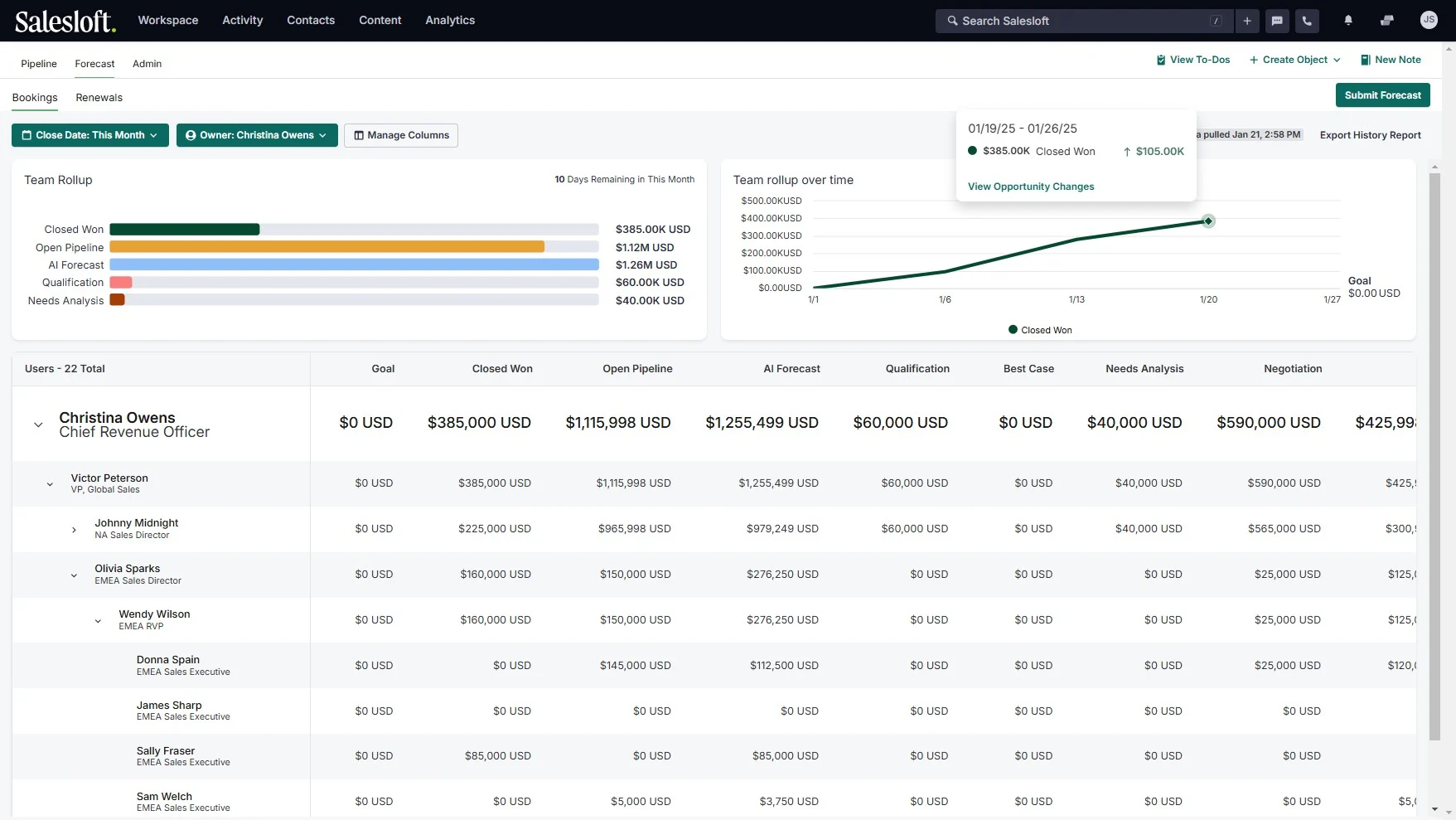The width and height of the screenshot is (1456, 820).
Task: Click Export History Report
Action: pos(1370,135)
